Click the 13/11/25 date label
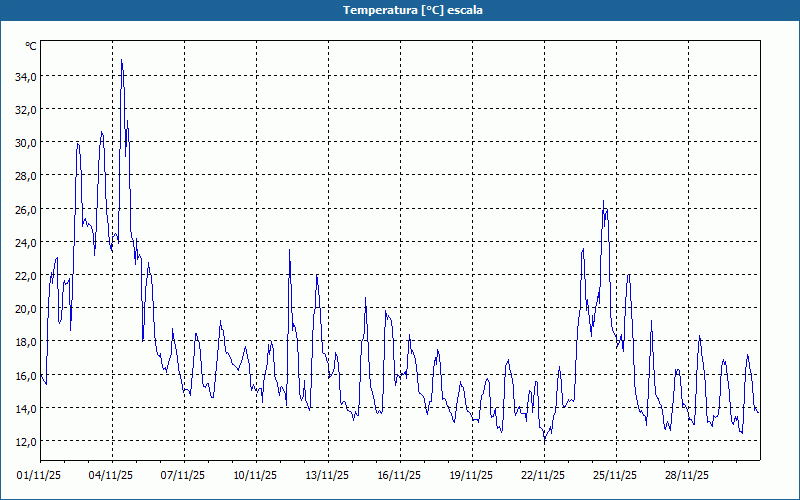 [328, 476]
